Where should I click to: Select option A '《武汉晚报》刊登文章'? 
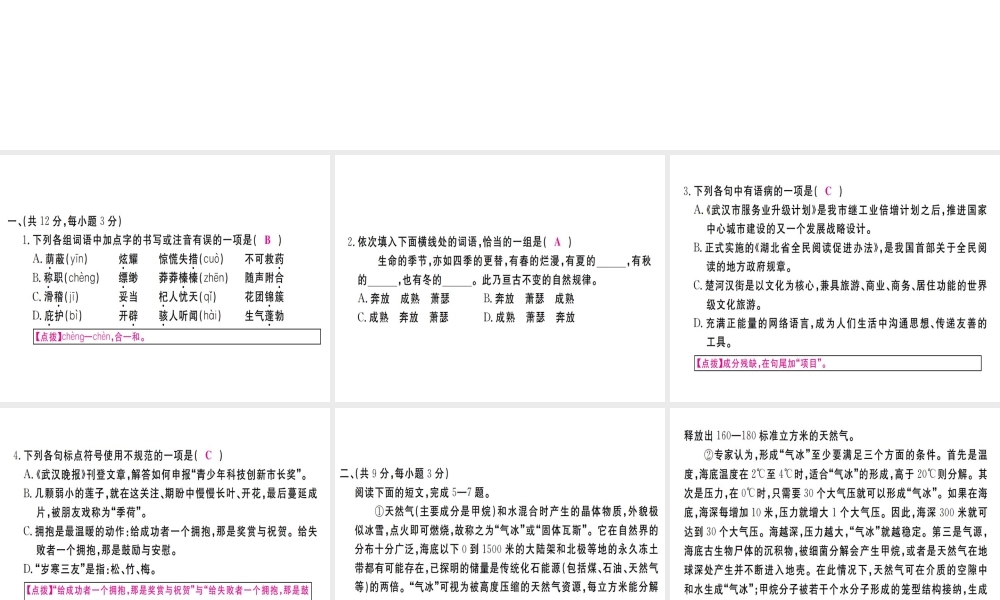(167, 474)
